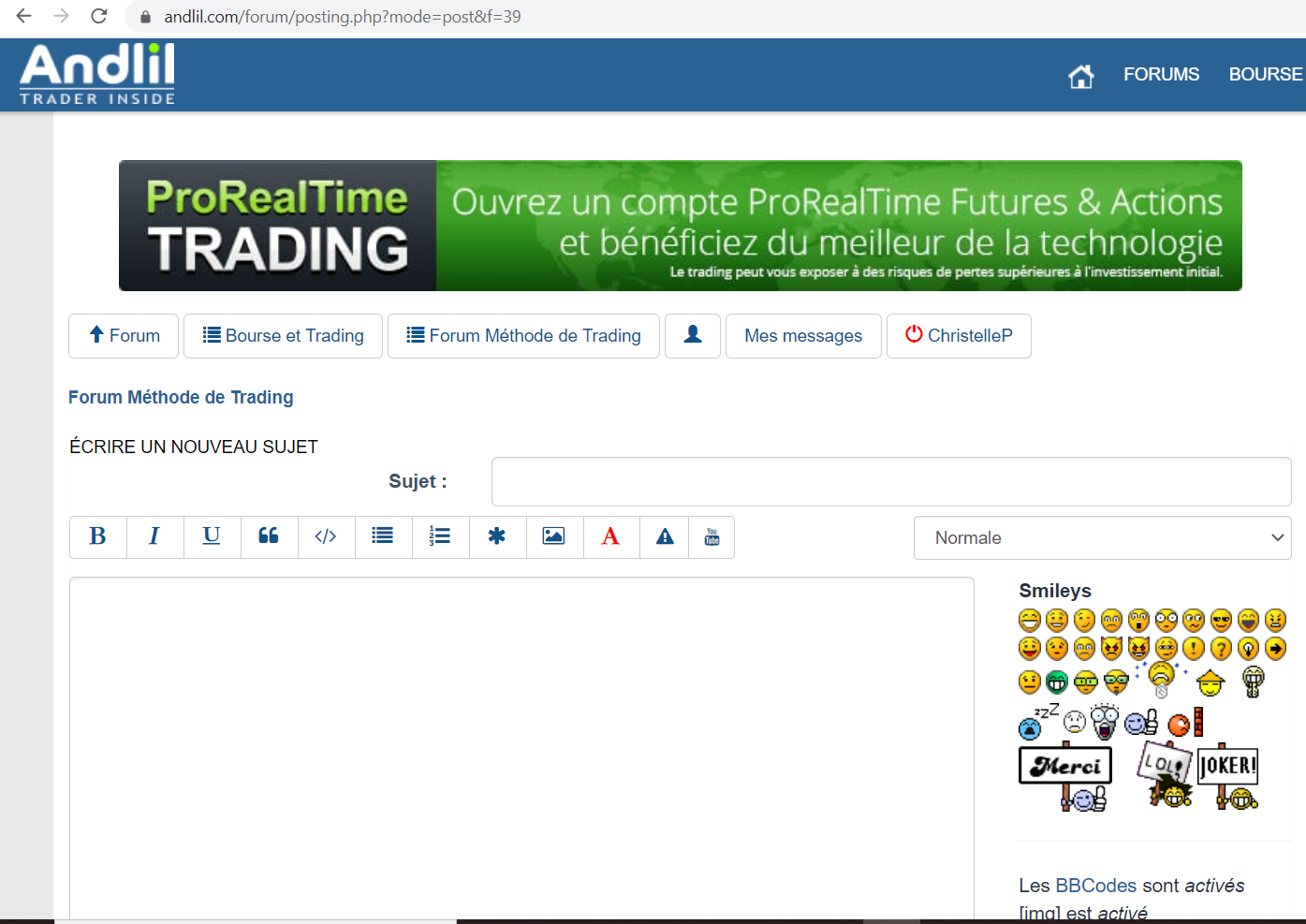This screenshot has height=924, width=1306.
Task: Open the BBCodes link
Action: [1096, 886]
